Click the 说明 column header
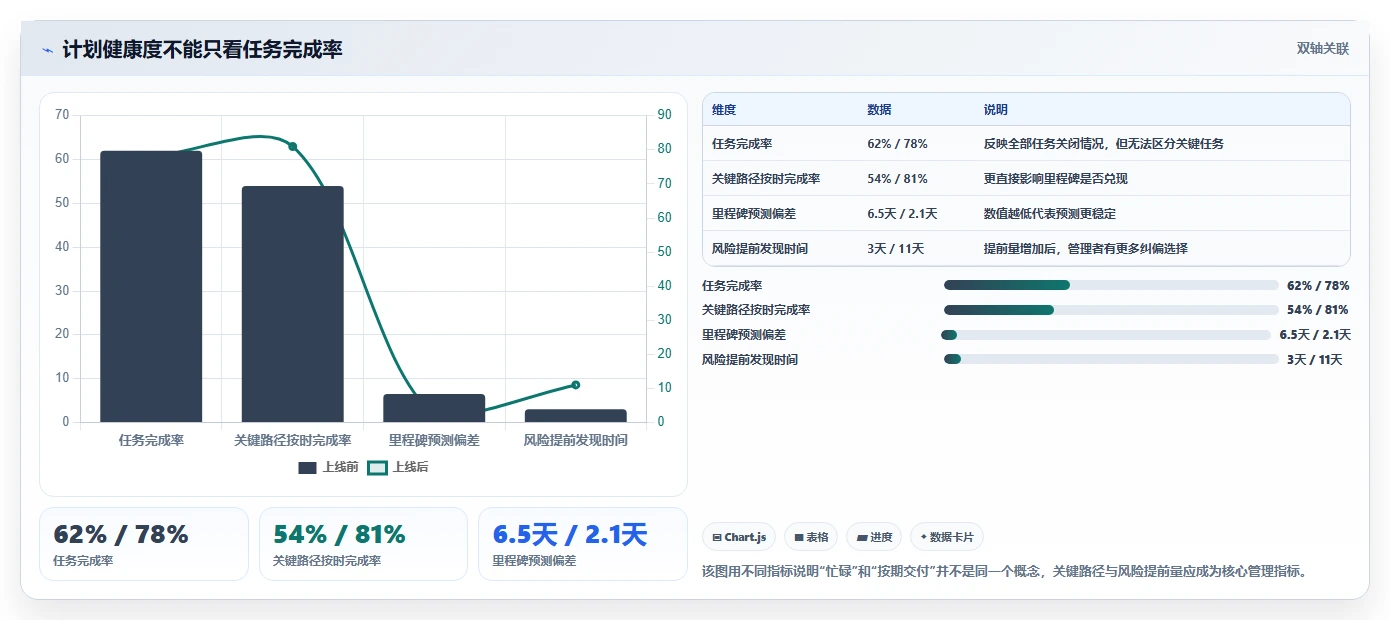1390x620 pixels. tap(996, 110)
